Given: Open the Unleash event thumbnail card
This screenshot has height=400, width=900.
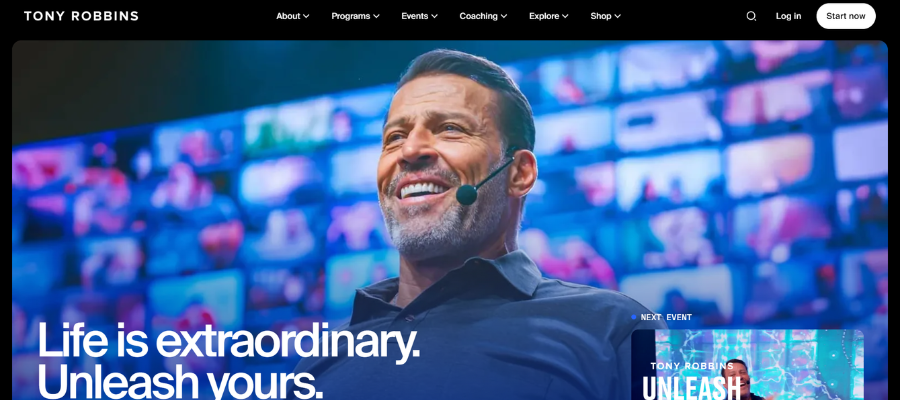Looking at the screenshot, I should point(747,364).
